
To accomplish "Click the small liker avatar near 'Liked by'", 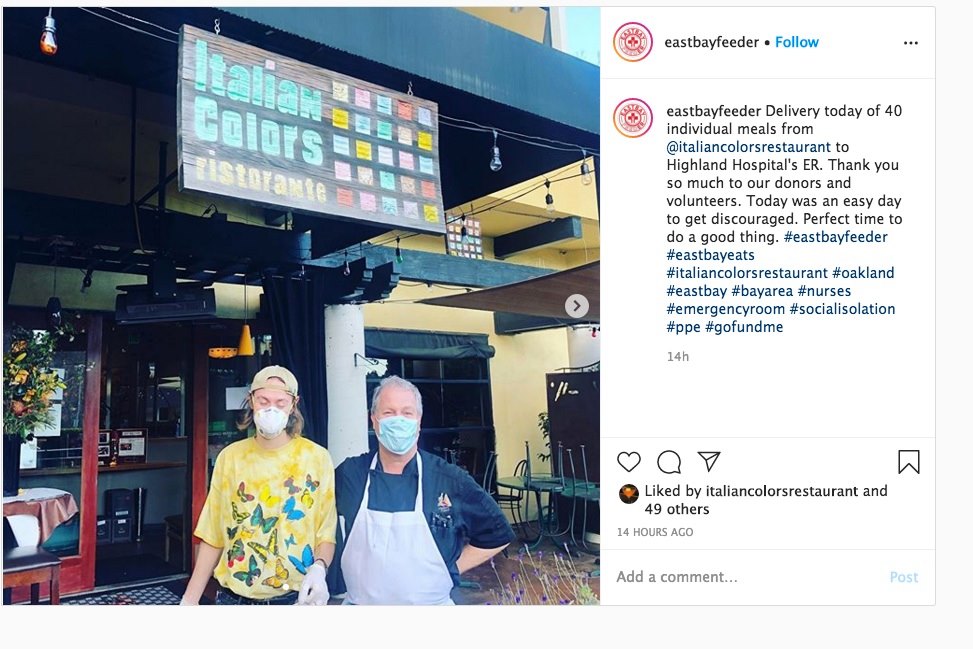I will click(x=629, y=494).
